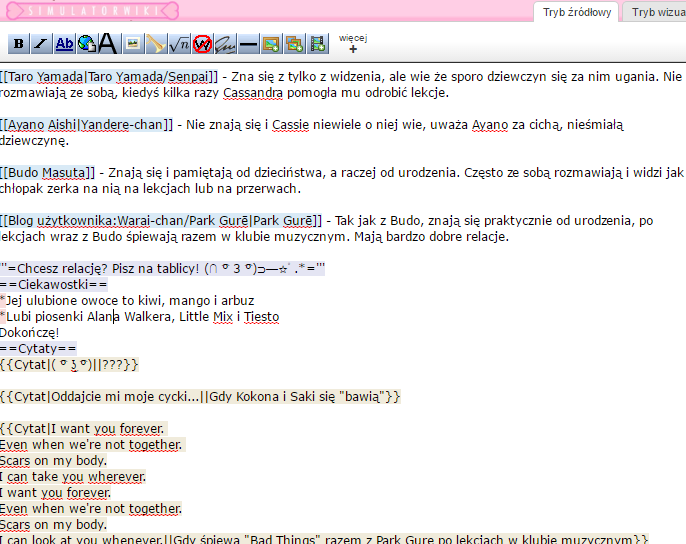The image size is (686, 544).
Task: Insert your signature with the signature icon
Action: click(225, 44)
